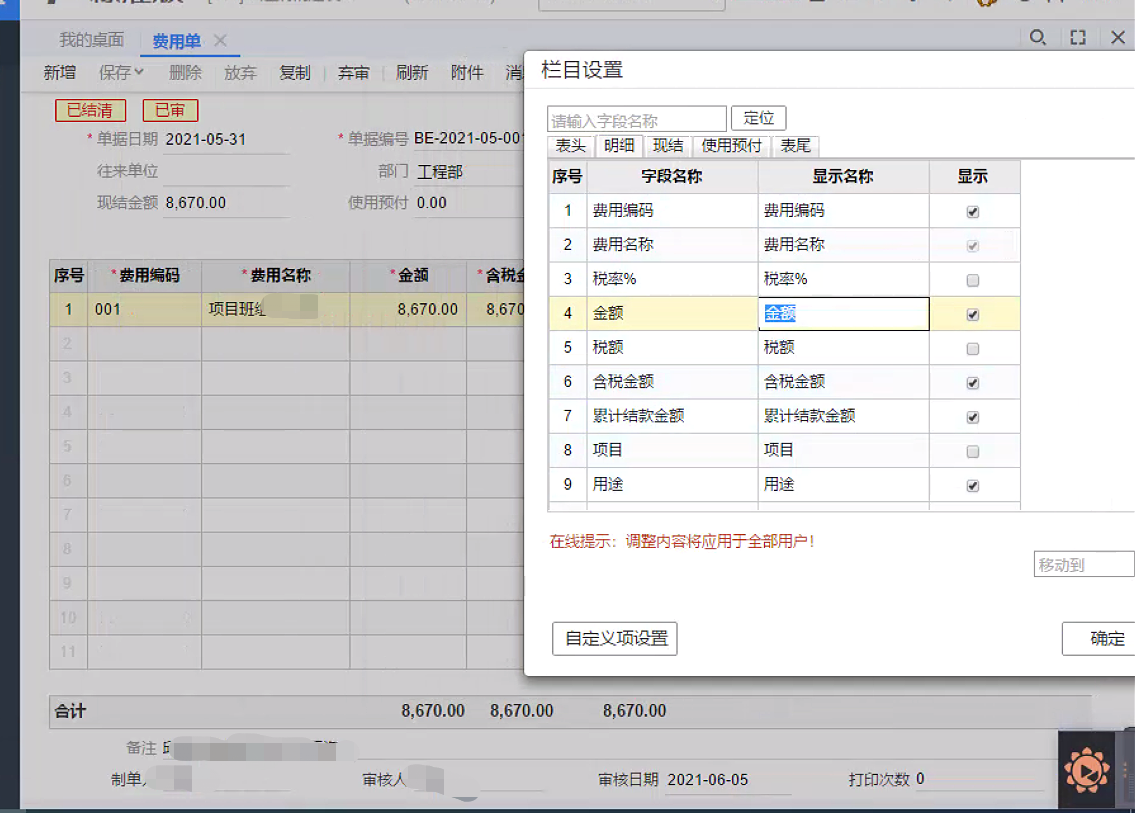This screenshot has width=1135, height=813.
Task: Click the 定位 button
Action: (x=759, y=118)
